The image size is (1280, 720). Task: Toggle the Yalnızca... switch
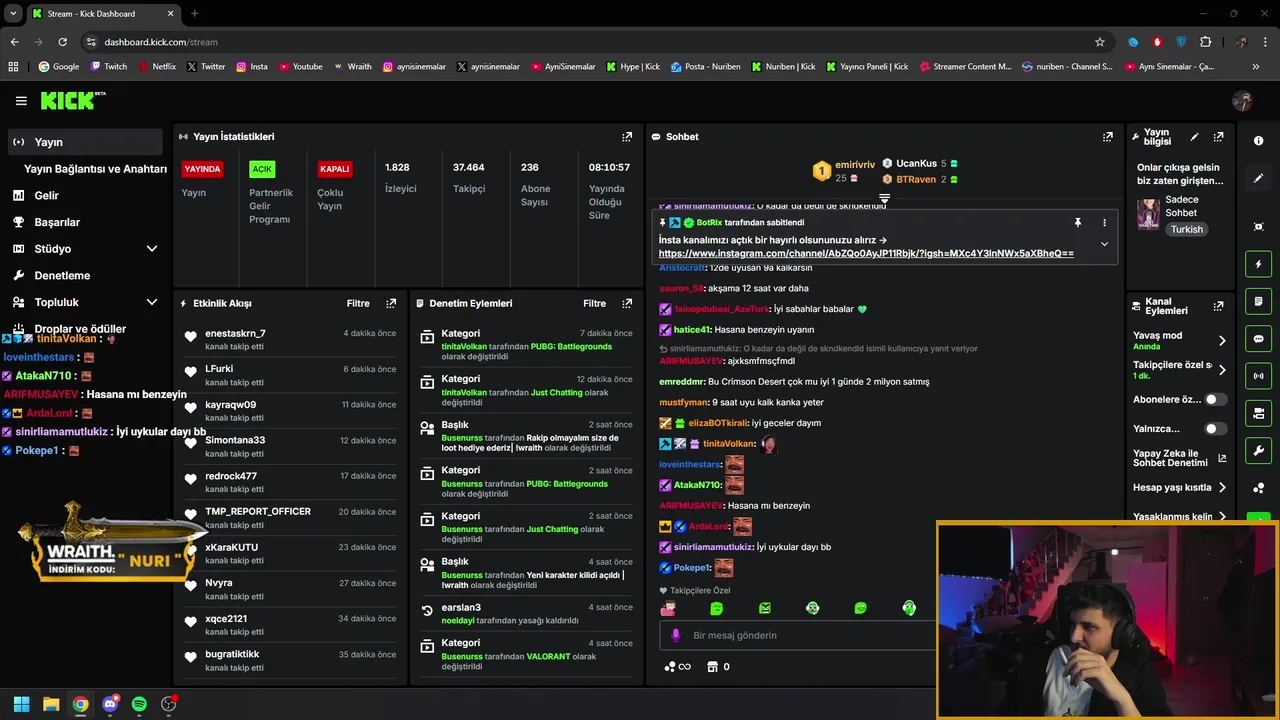(1215, 429)
